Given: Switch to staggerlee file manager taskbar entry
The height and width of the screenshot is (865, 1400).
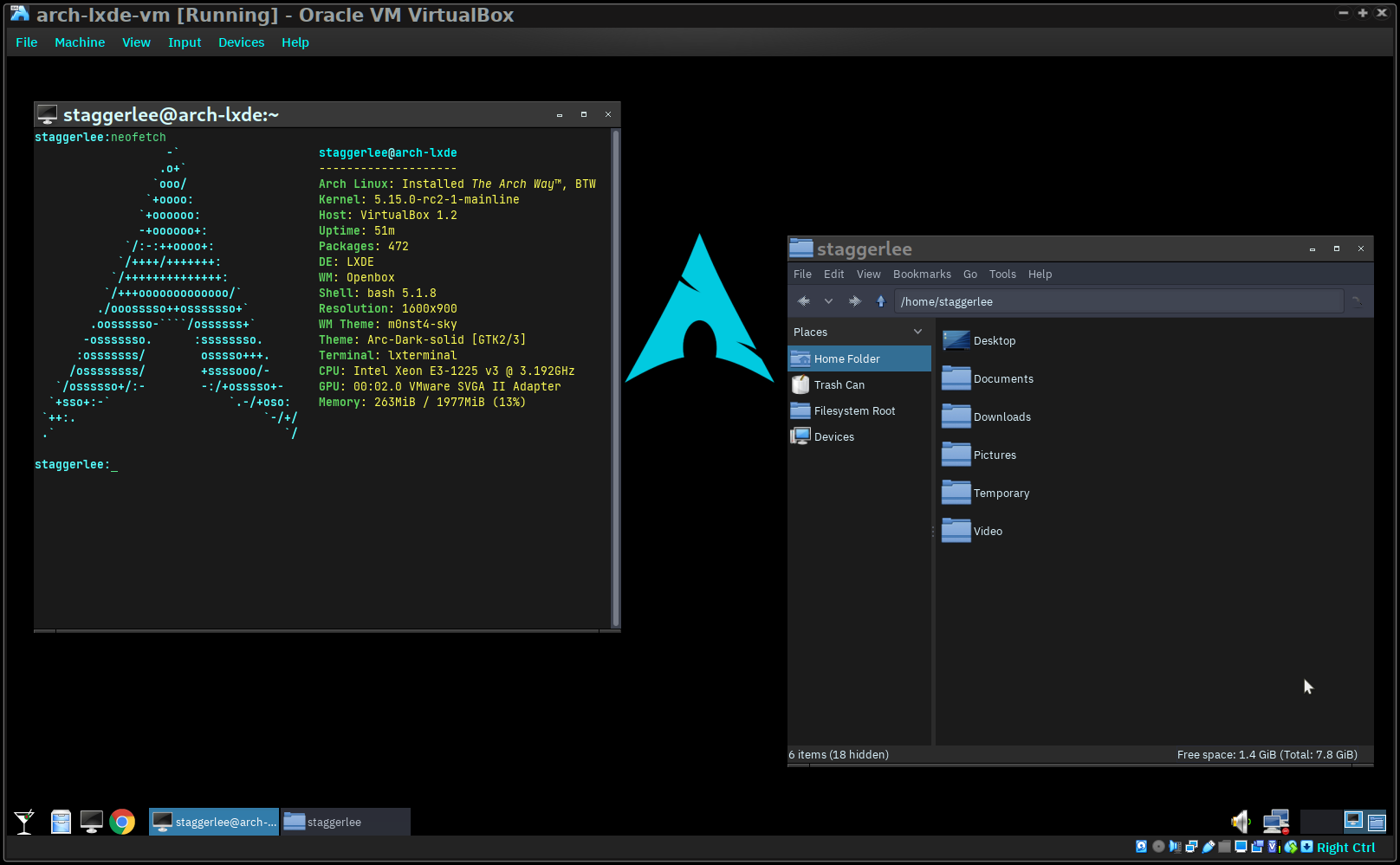Looking at the screenshot, I should coord(346,822).
